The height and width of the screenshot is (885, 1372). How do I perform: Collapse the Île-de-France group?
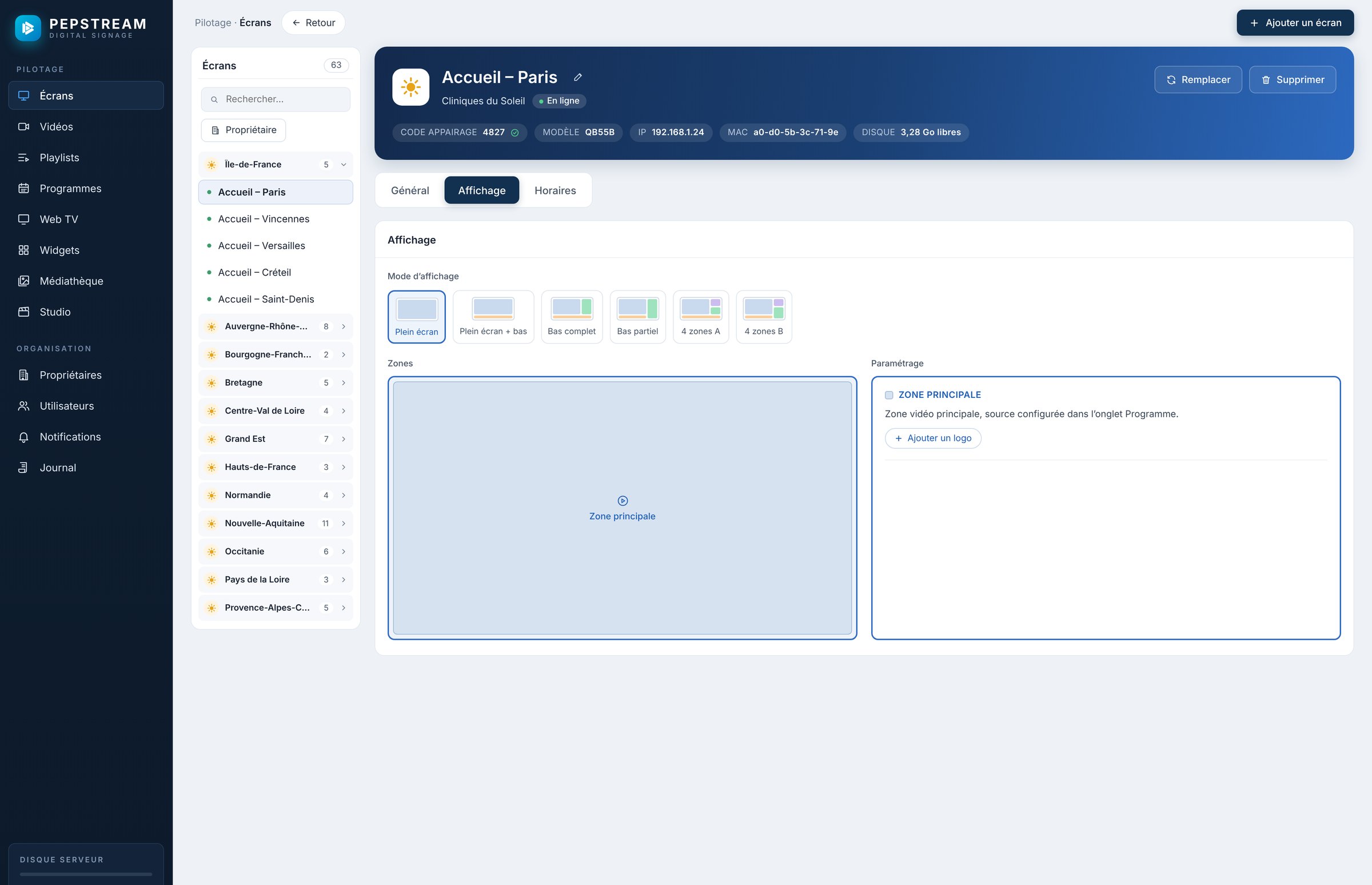pos(276,164)
